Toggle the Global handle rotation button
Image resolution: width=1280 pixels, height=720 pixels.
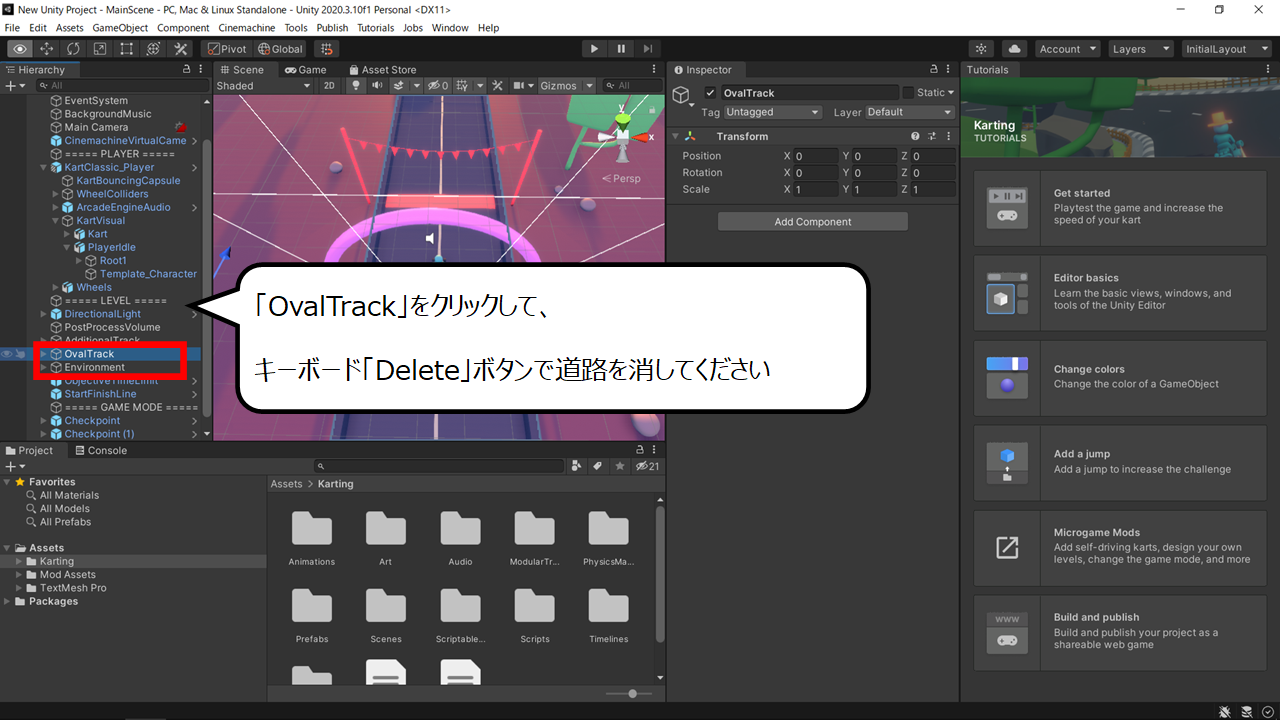coord(280,49)
